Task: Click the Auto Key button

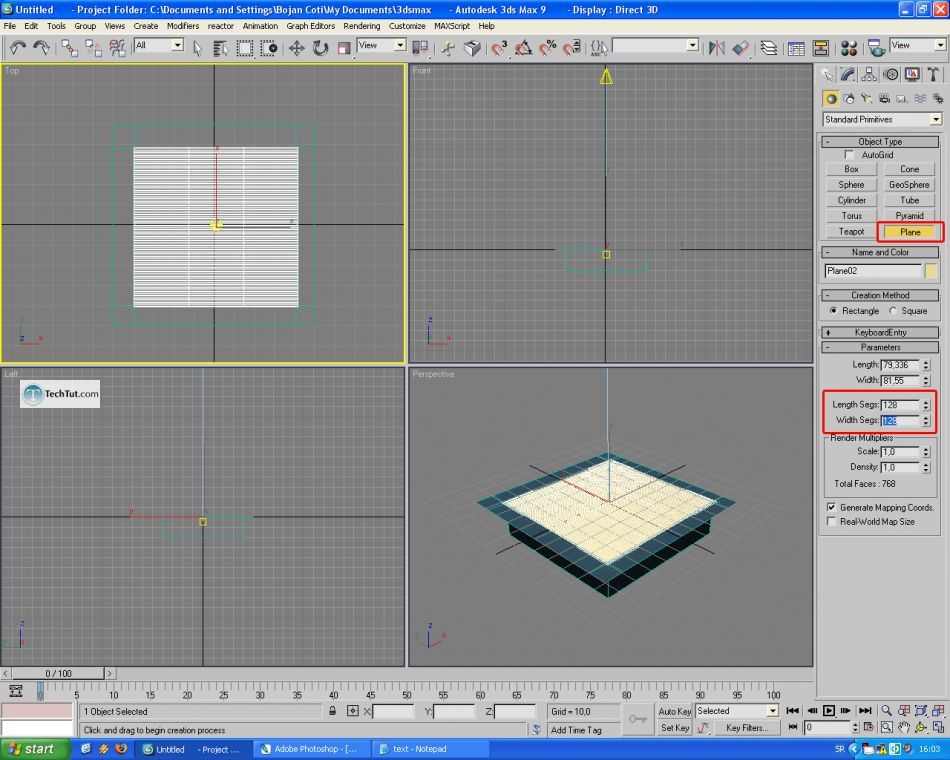Action: coord(675,711)
